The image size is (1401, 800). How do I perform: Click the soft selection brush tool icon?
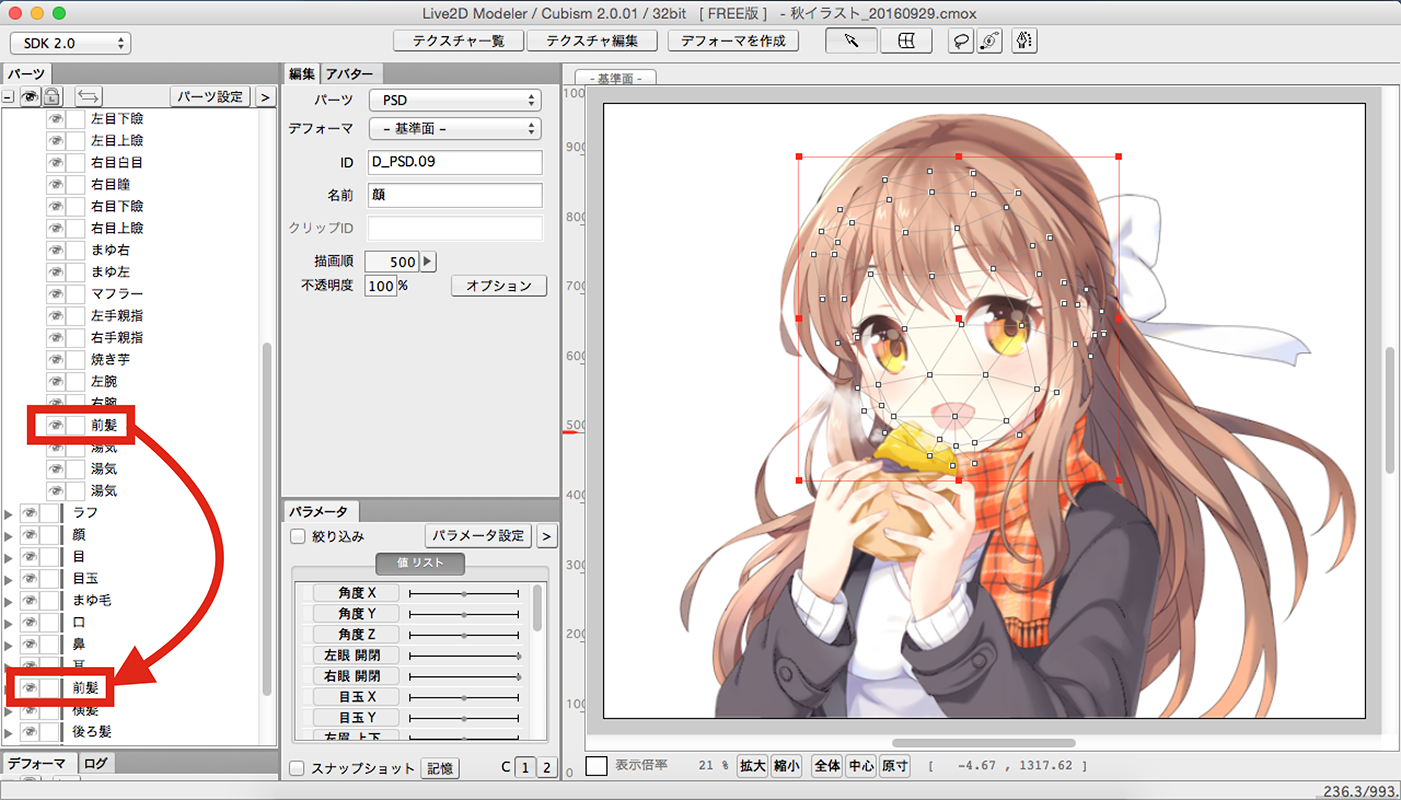988,41
